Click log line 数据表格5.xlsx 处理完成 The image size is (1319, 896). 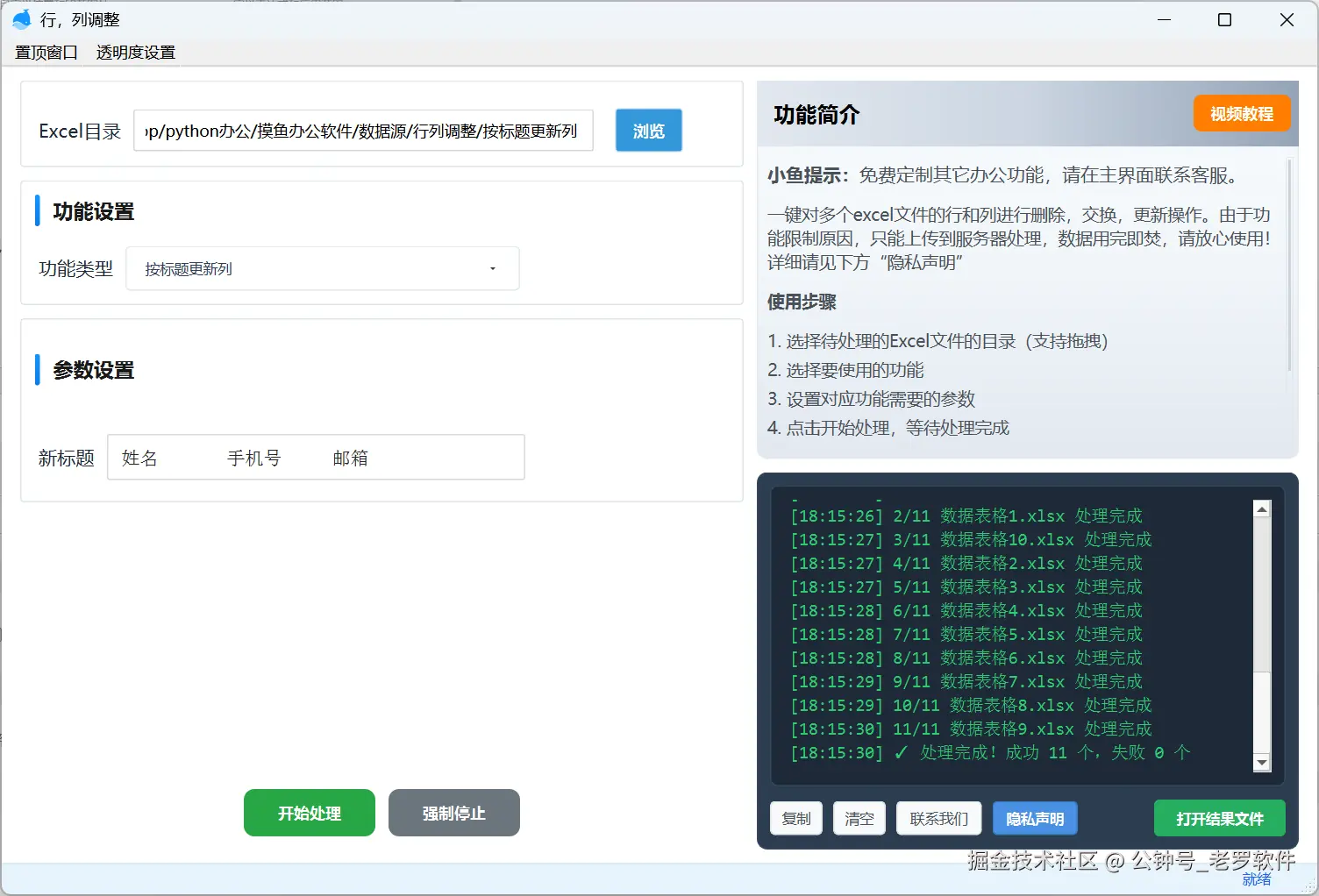[966, 634]
